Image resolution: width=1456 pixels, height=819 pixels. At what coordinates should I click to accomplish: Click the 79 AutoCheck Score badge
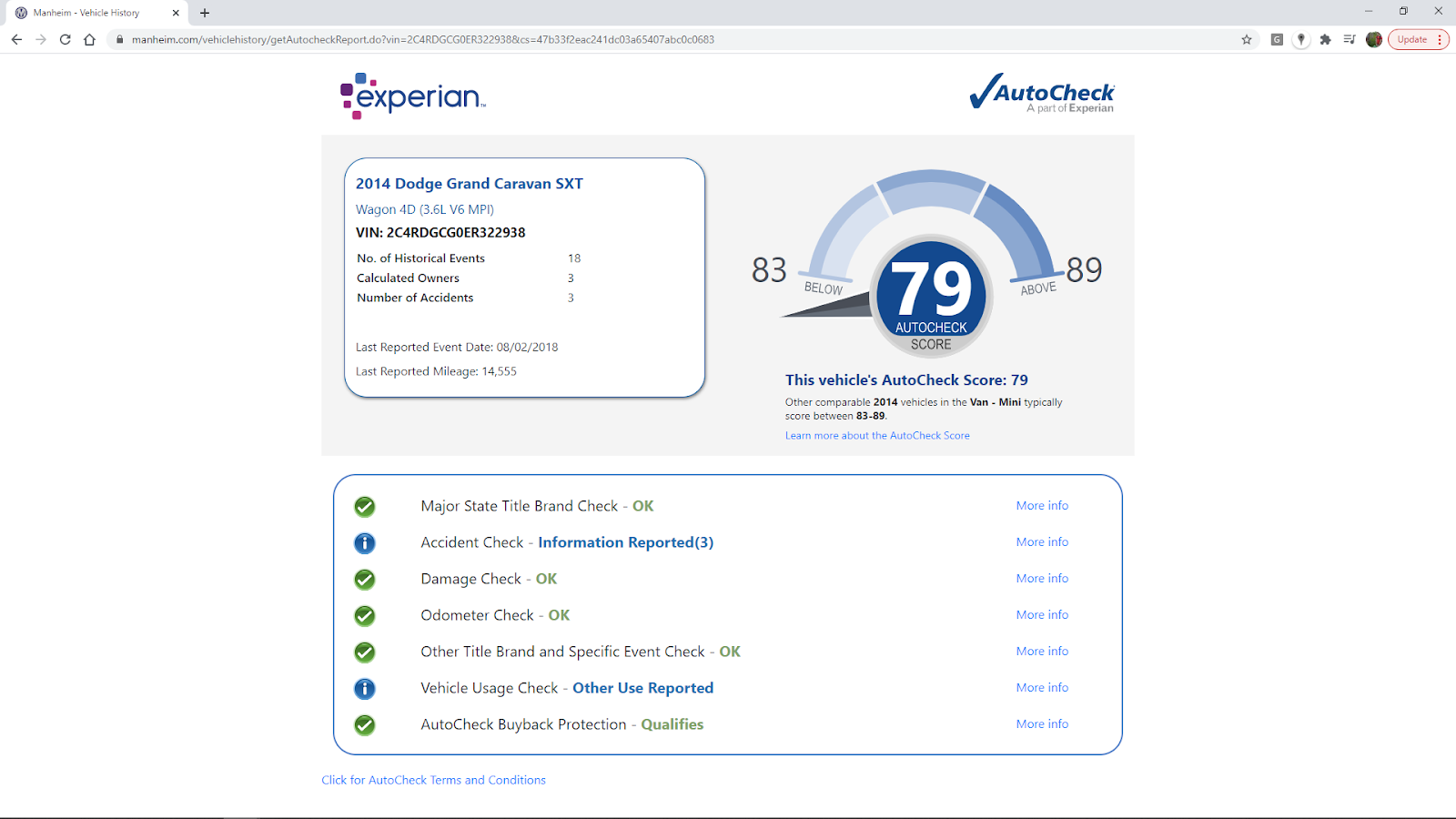tap(931, 296)
